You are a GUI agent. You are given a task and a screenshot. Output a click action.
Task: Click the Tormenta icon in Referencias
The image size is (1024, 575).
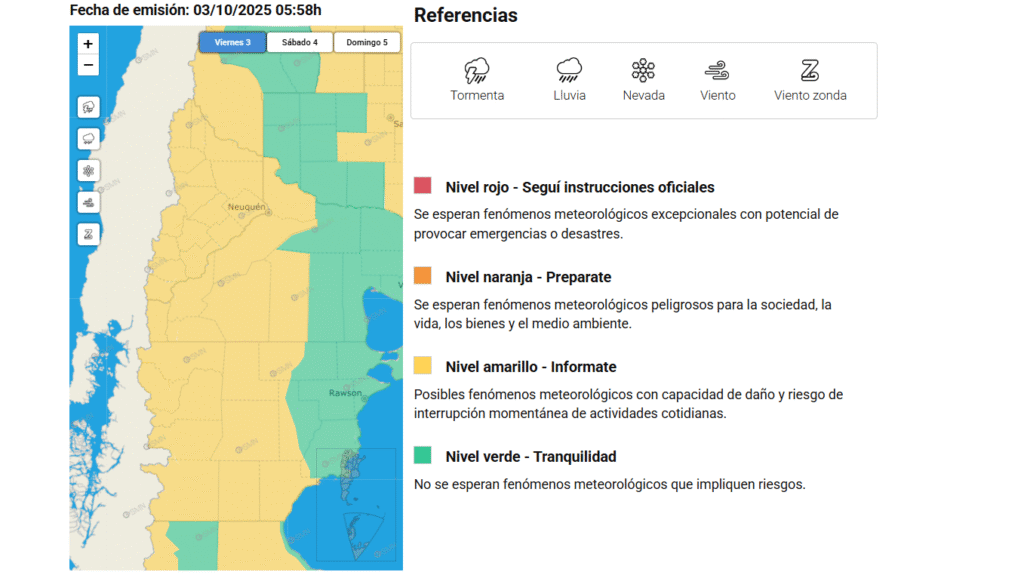pyautogui.click(x=477, y=70)
